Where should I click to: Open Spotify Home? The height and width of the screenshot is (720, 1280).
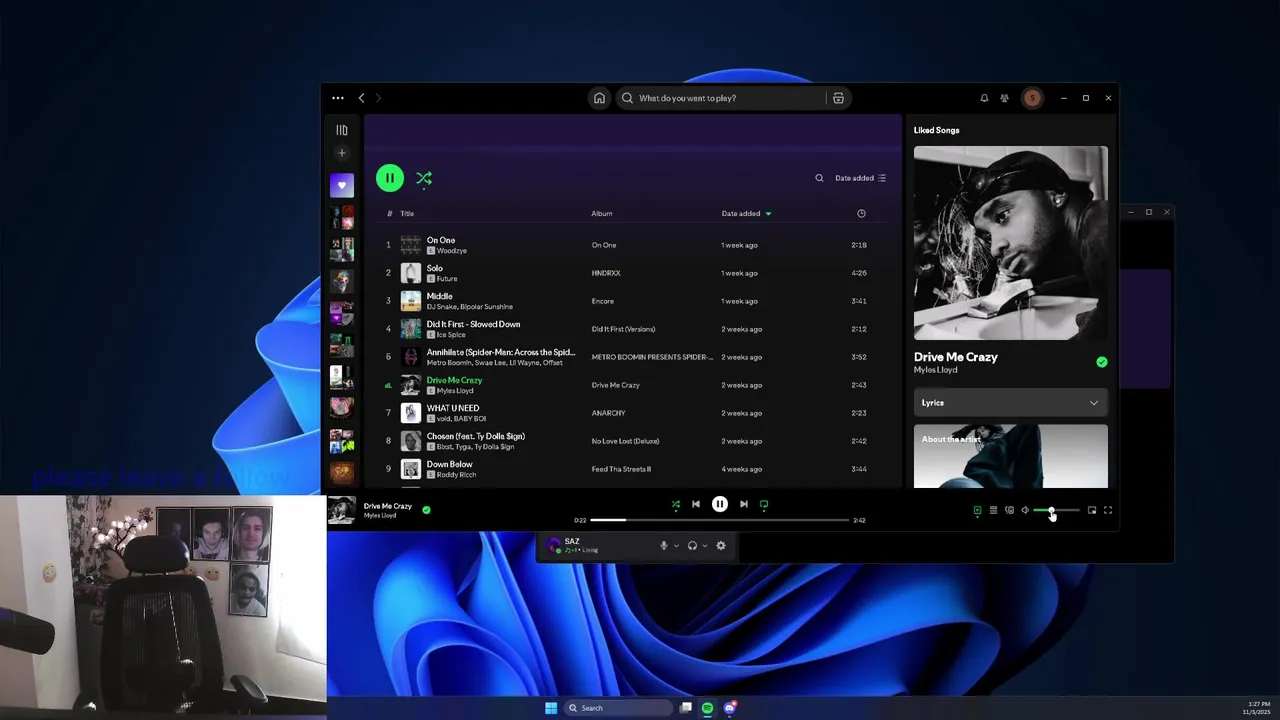tap(599, 98)
